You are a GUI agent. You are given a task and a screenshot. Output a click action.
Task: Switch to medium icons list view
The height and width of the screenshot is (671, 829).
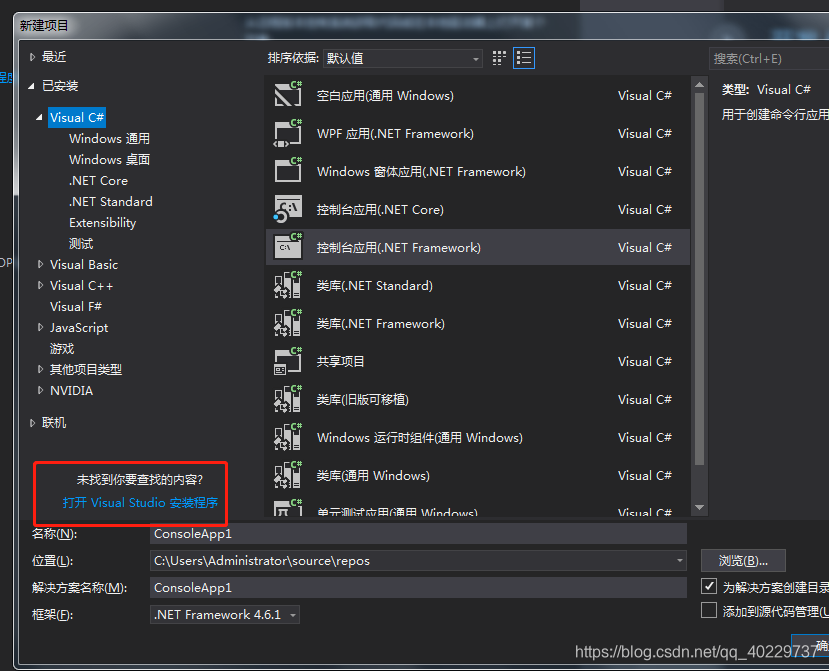coord(524,58)
